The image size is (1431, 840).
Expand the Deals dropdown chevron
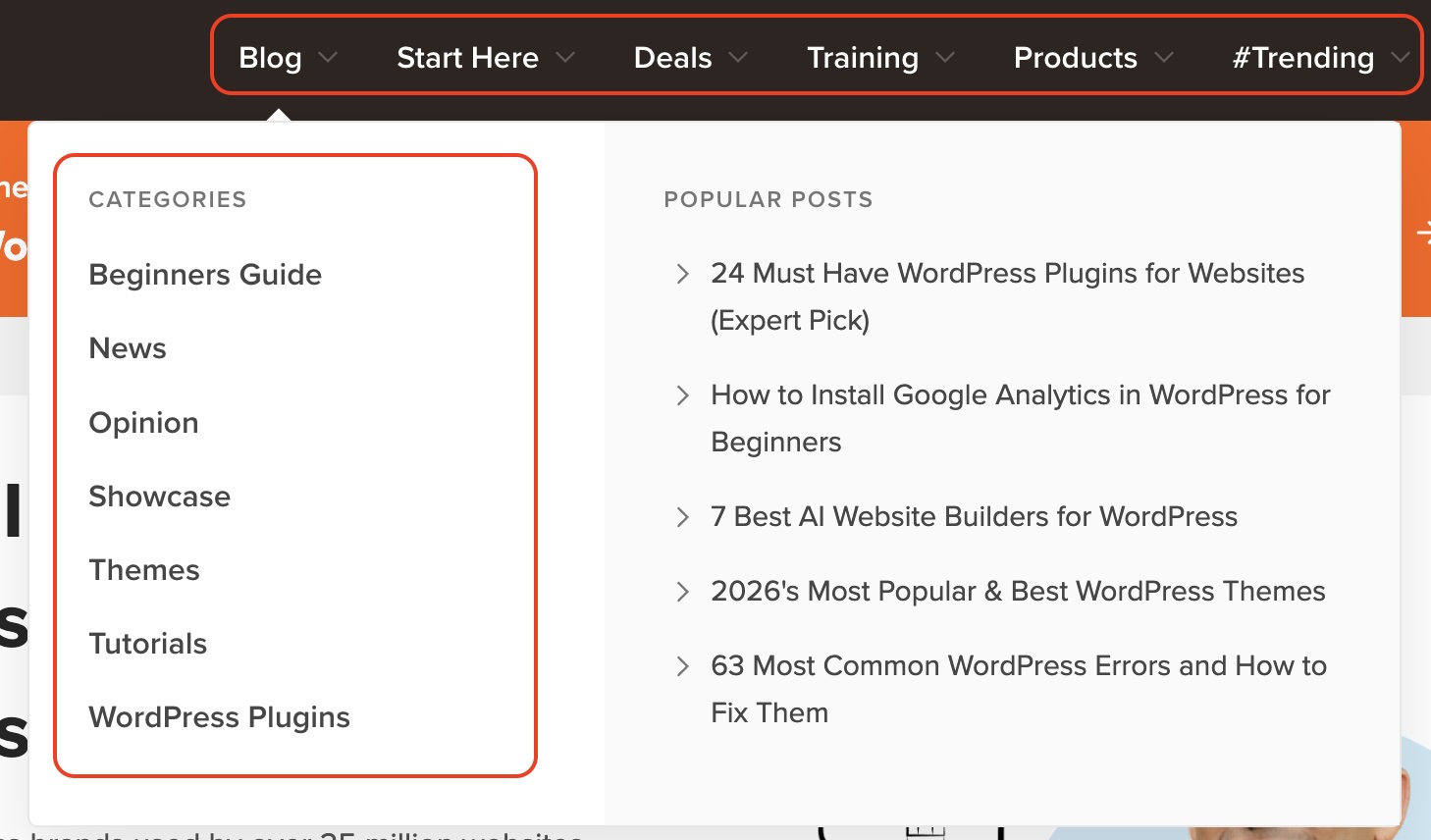(738, 58)
